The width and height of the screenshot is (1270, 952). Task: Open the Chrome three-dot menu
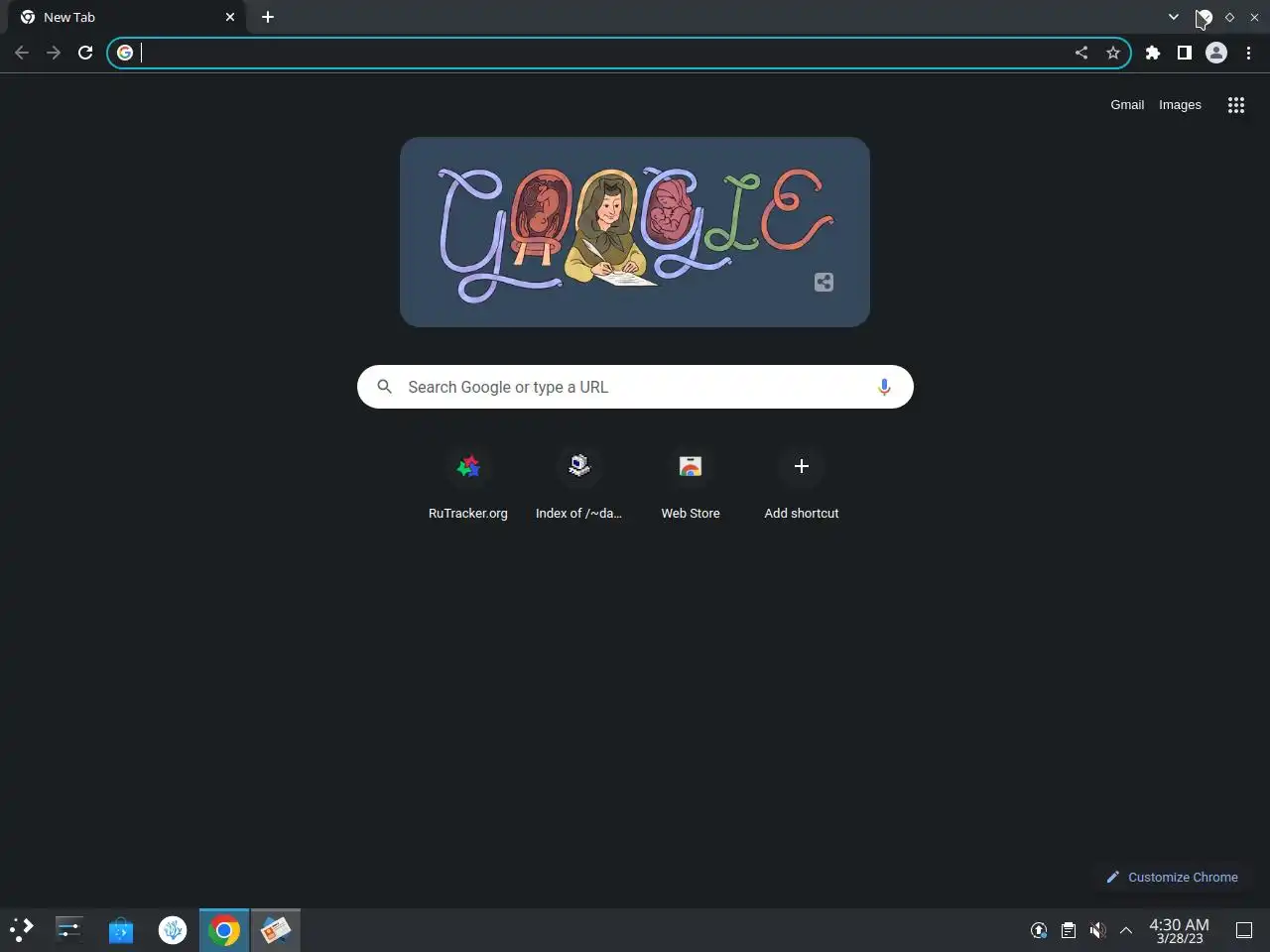click(1248, 53)
